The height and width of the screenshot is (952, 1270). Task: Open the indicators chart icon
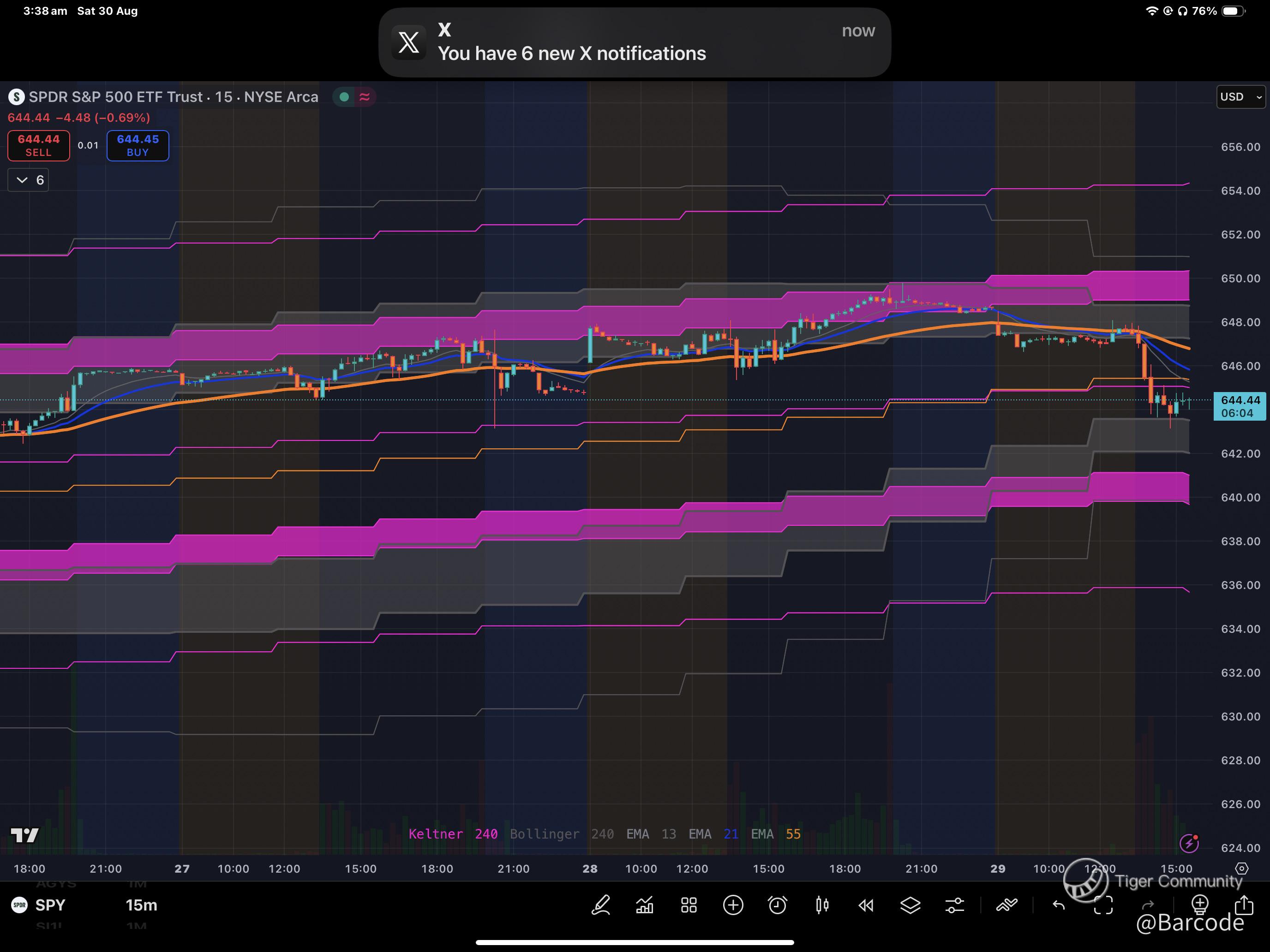pyautogui.click(x=645, y=905)
